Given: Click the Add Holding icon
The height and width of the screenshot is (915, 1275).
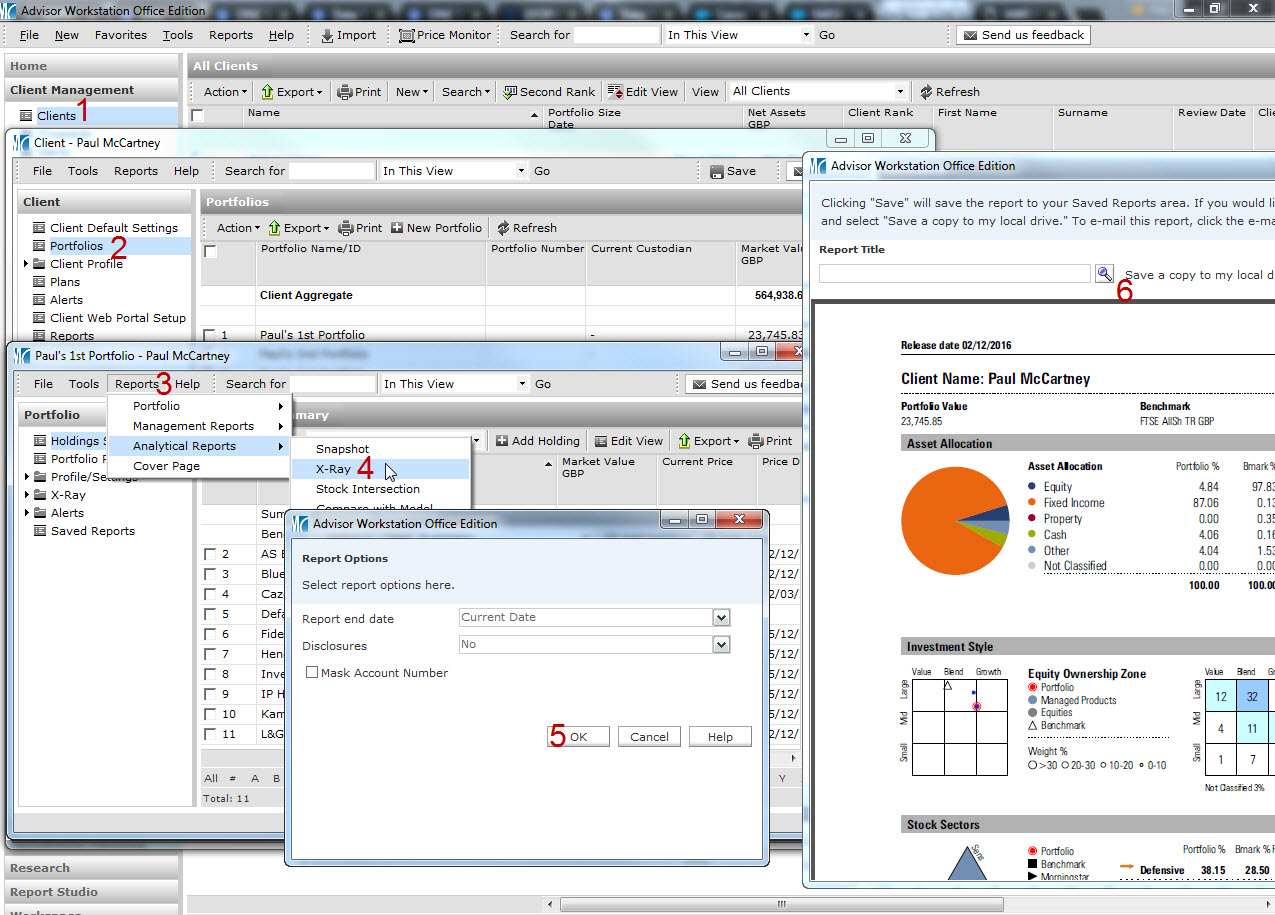Looking at the screenshot, I should pyautogui.click(x=502, y=441).
